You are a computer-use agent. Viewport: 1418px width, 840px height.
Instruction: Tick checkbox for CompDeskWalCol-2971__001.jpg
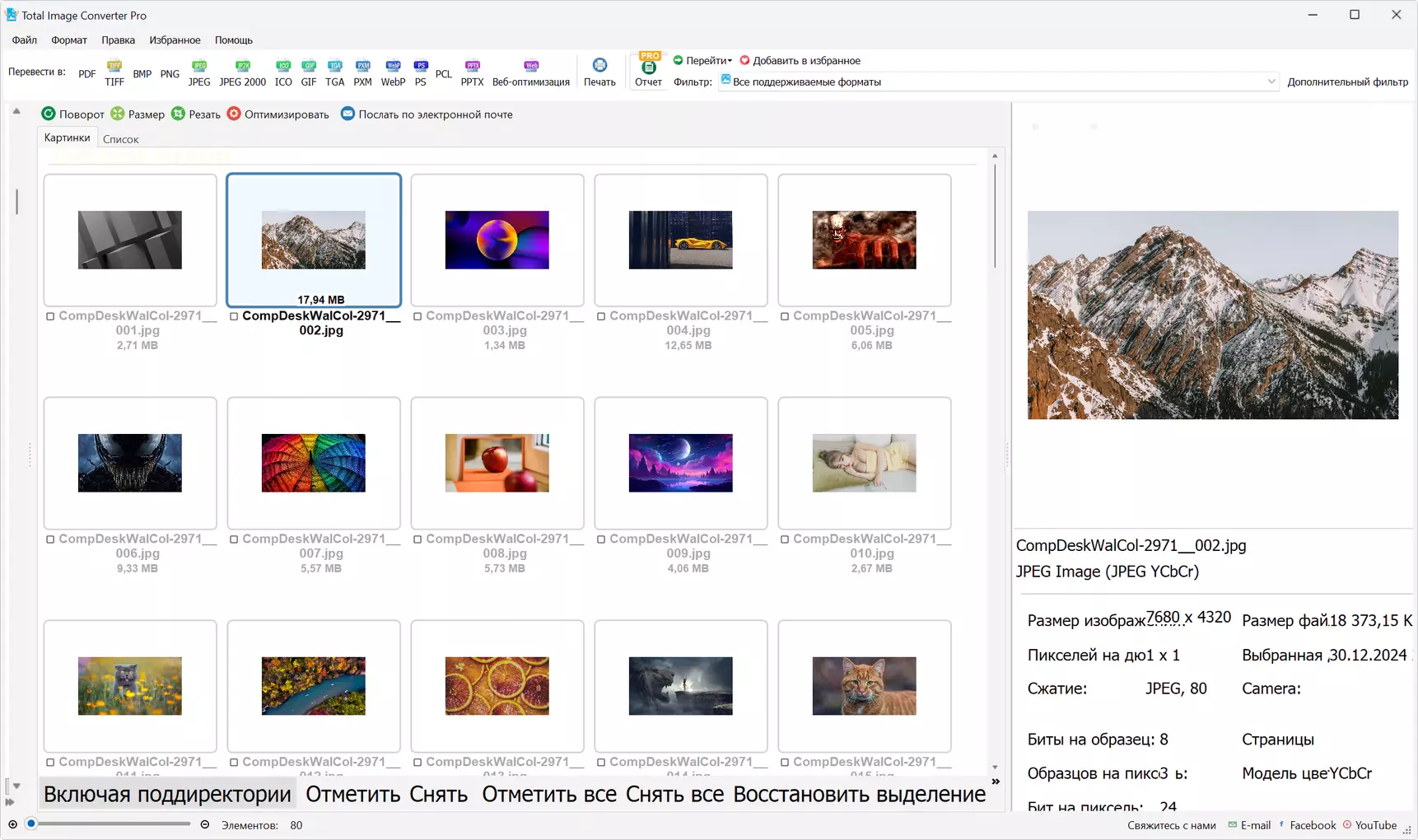[x=50, y=316]
